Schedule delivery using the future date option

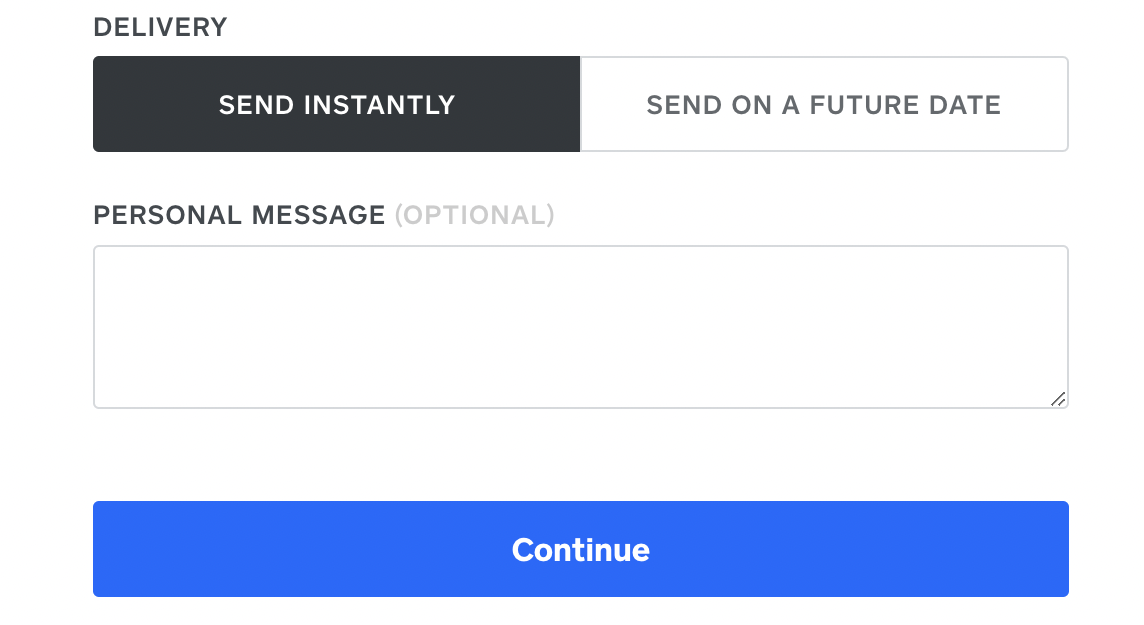coord(824,104)
